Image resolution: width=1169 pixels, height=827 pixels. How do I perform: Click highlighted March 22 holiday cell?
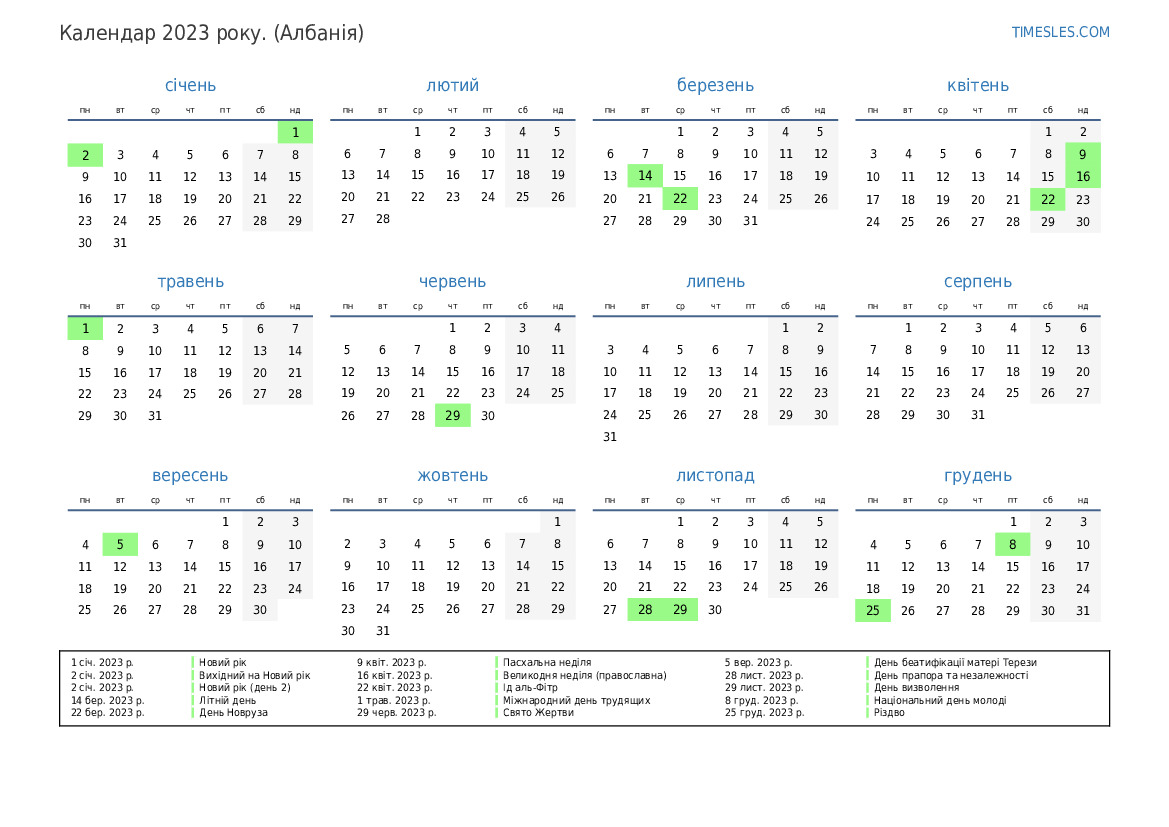pos(680,199)
